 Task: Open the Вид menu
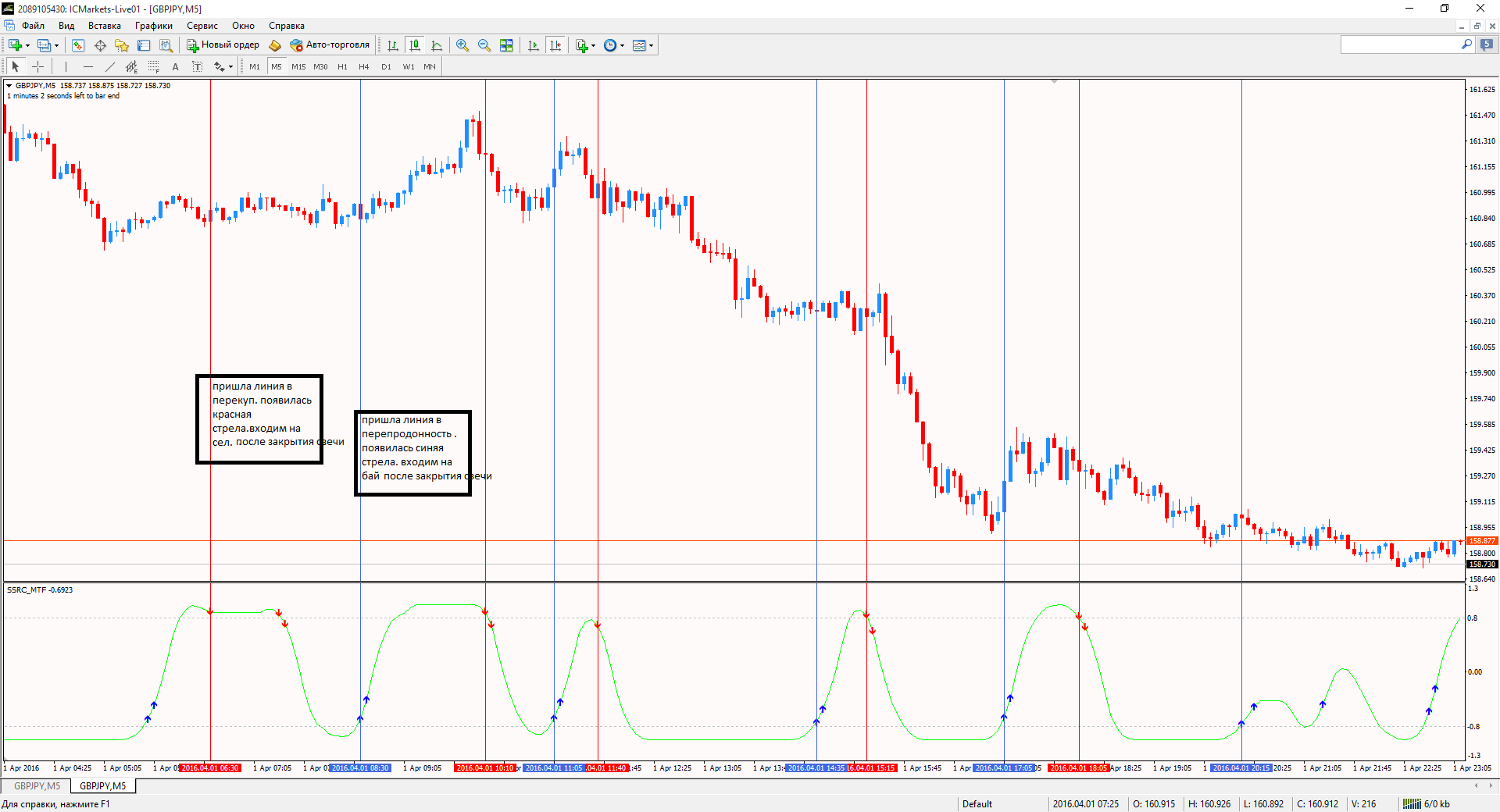click(66, 26)
